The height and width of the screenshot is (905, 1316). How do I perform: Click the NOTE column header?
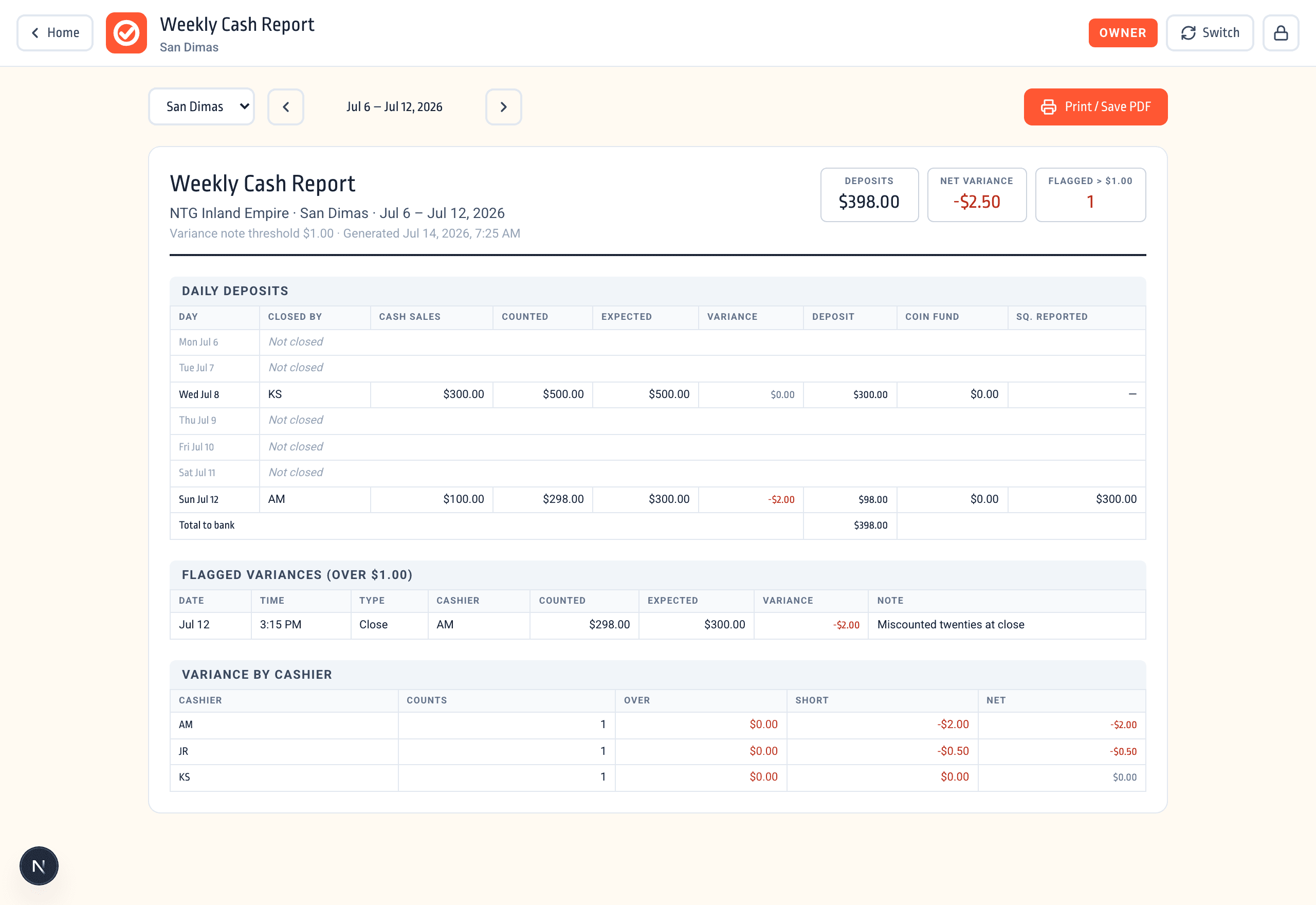click(890, 601)
